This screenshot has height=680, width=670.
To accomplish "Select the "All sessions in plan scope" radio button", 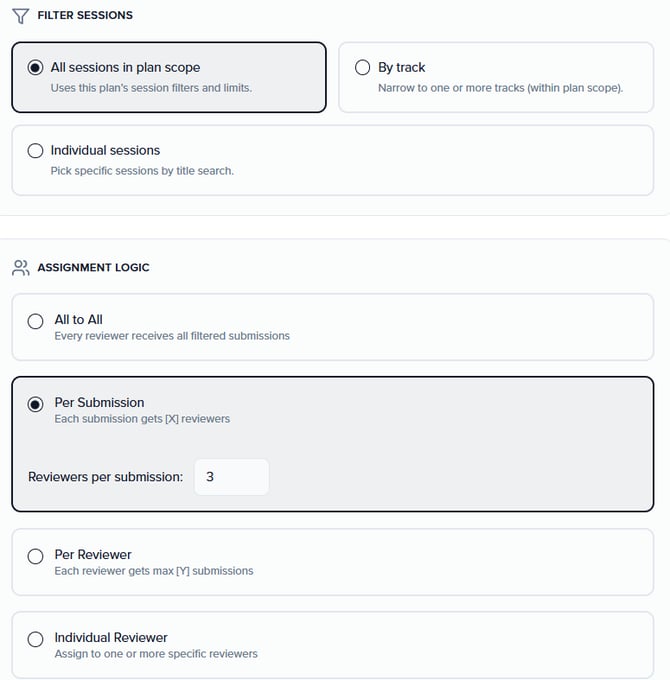I will 36,68.
